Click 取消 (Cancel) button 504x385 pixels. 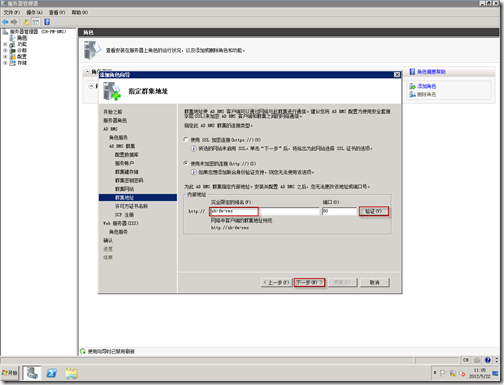click(x=375, y=283)
